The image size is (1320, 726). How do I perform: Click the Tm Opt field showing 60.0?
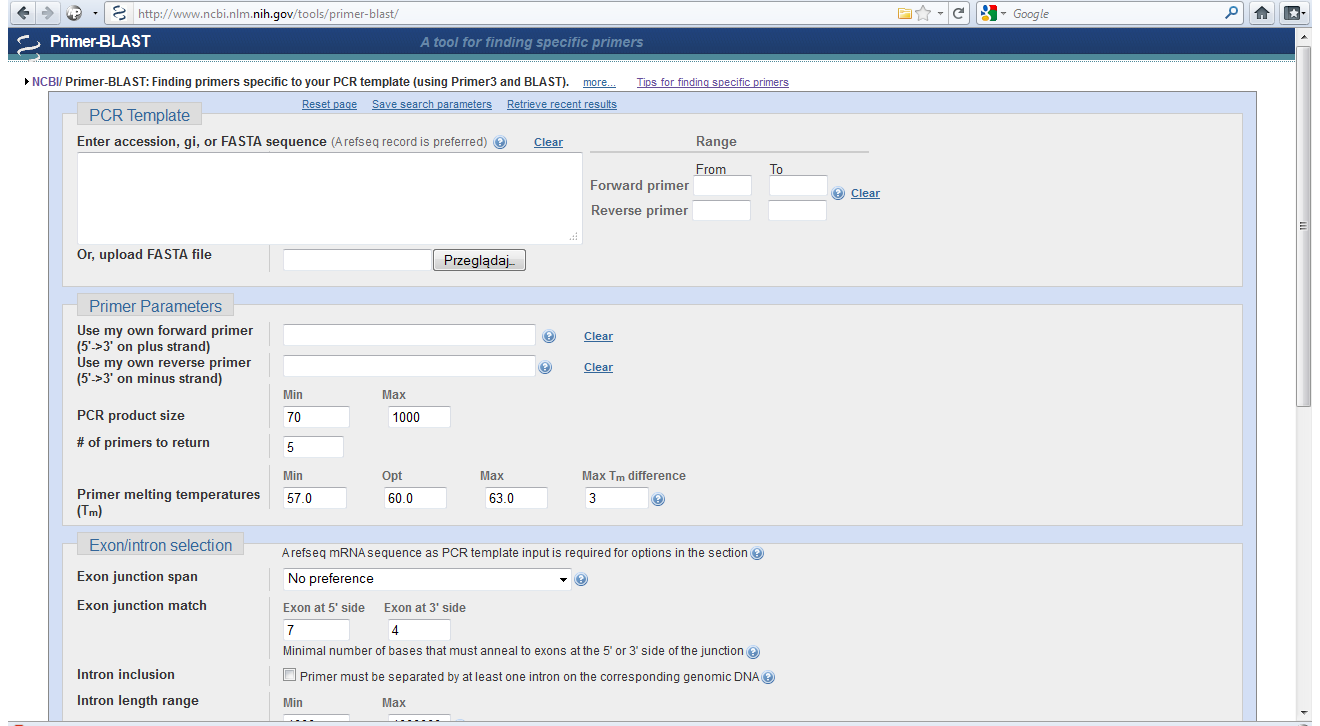point(415,498)
